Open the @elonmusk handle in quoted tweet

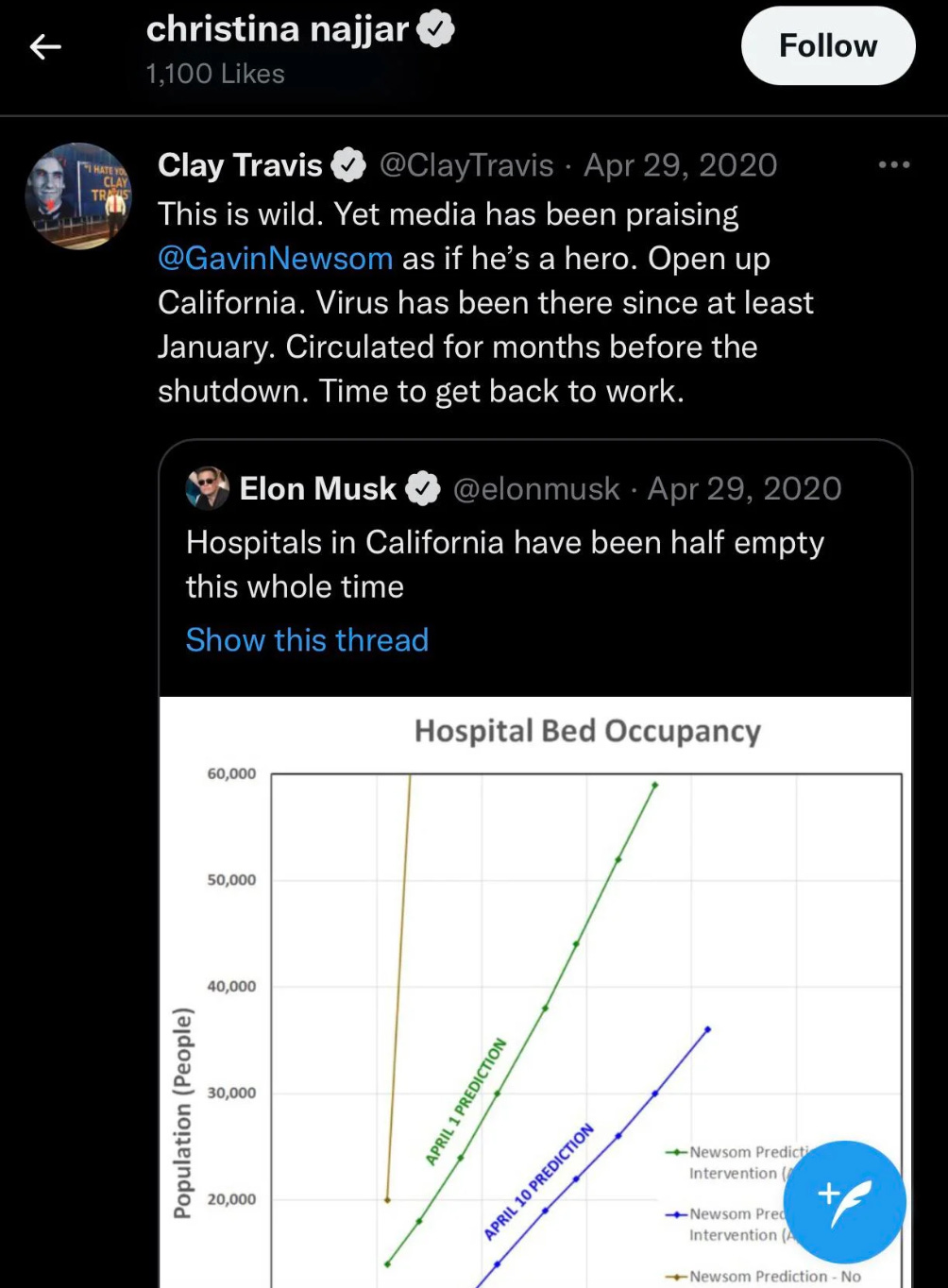coord(536,489)
